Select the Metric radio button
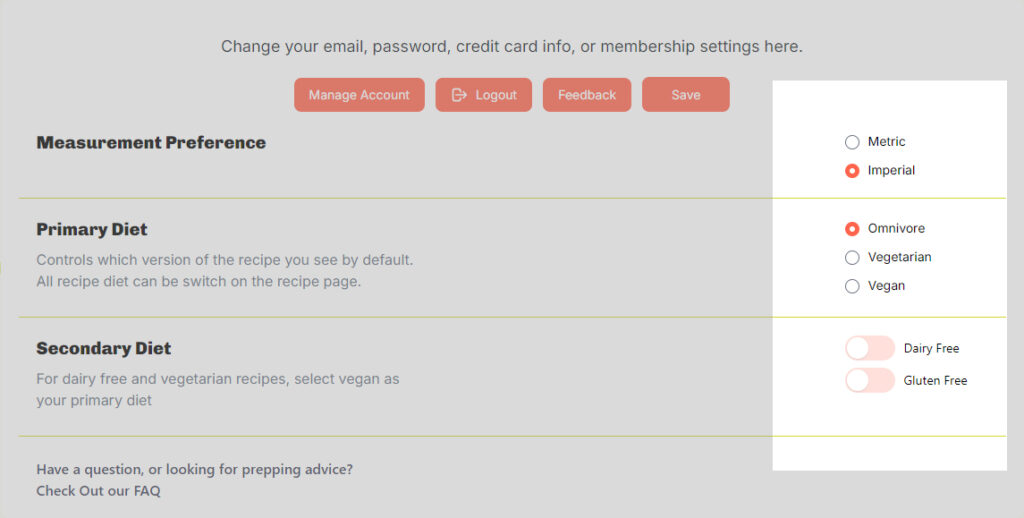The image size is (1024, 518). pyautogui.click(x=852, y=142)
